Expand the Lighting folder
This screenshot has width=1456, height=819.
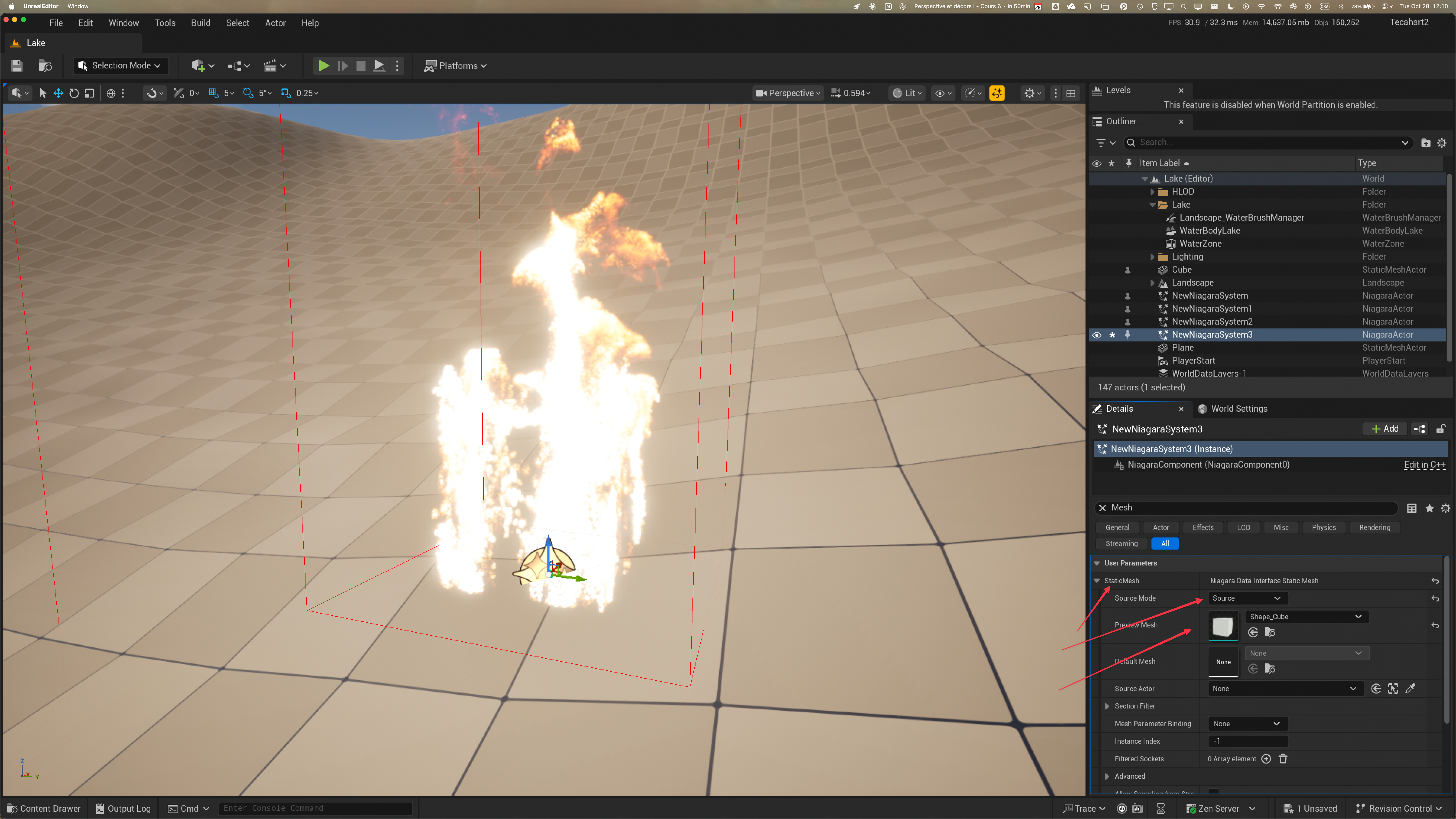click(x=1152, y=257)
